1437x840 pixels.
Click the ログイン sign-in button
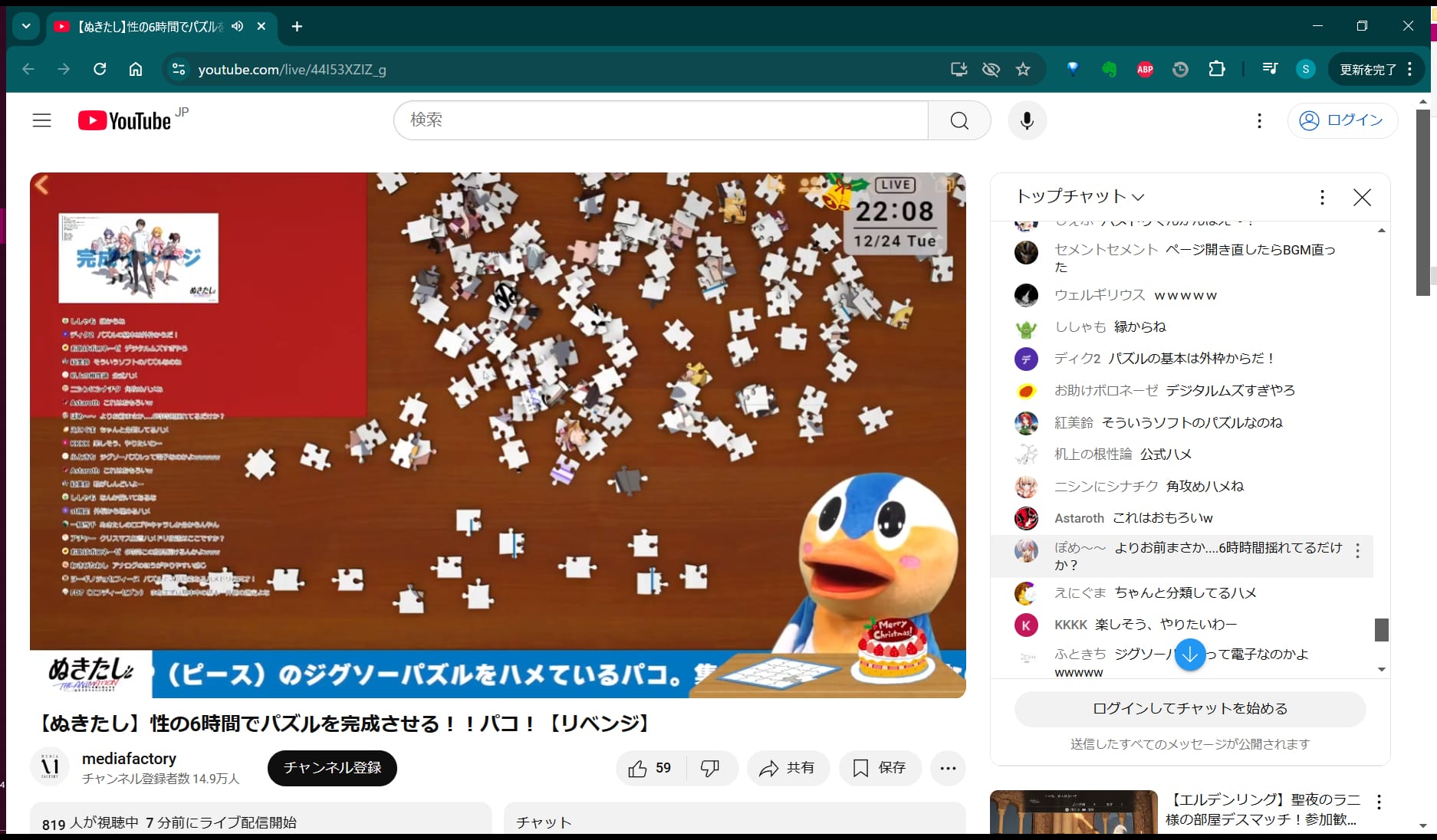1342,120
